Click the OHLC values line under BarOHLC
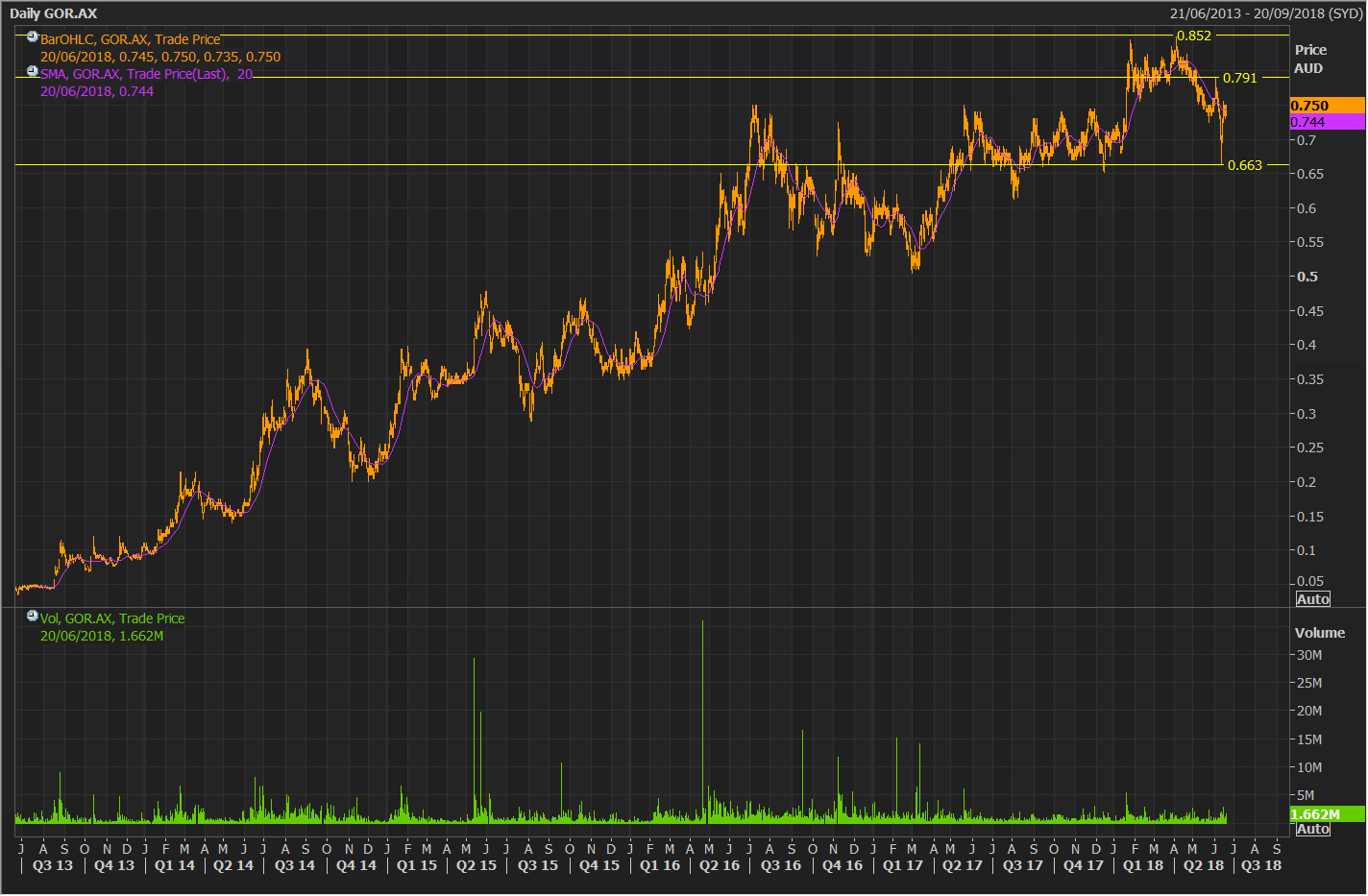The image size is (1368, 896). (160, 57)
